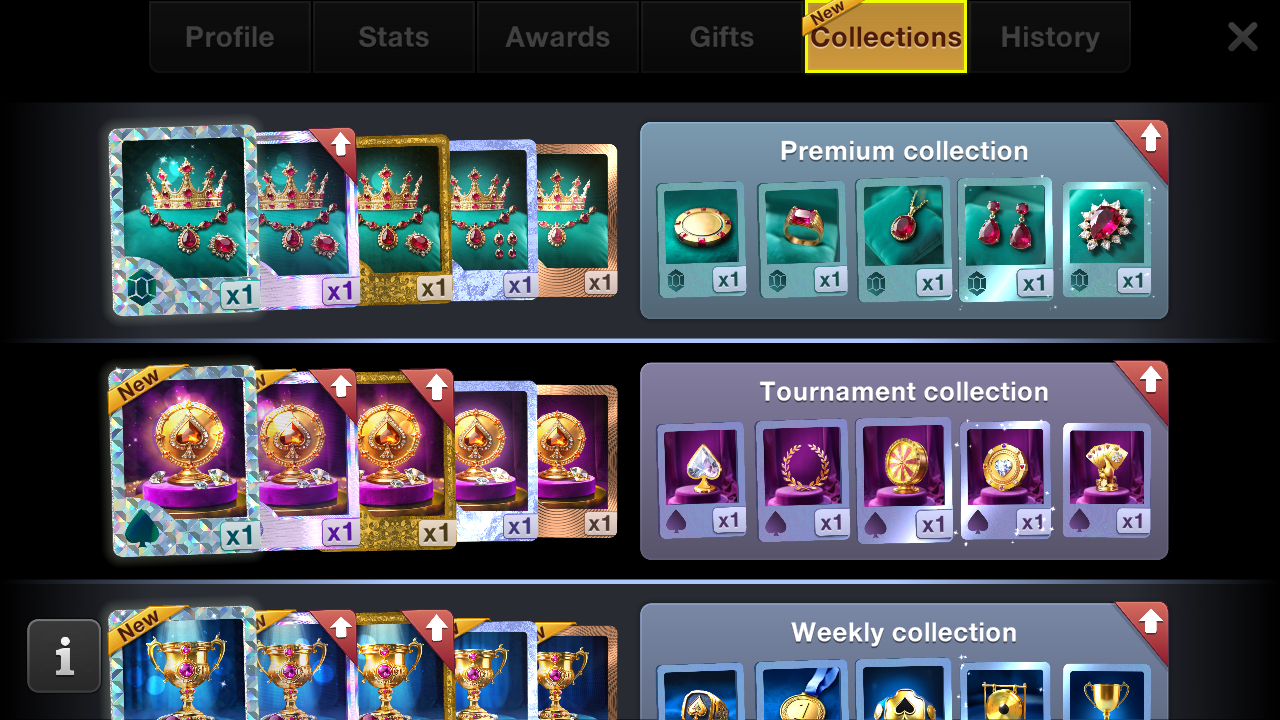Click upgrade arrow on Premium collection panel
Viewport: 1280px width, 720px height.
click(x=1149, y=139)
